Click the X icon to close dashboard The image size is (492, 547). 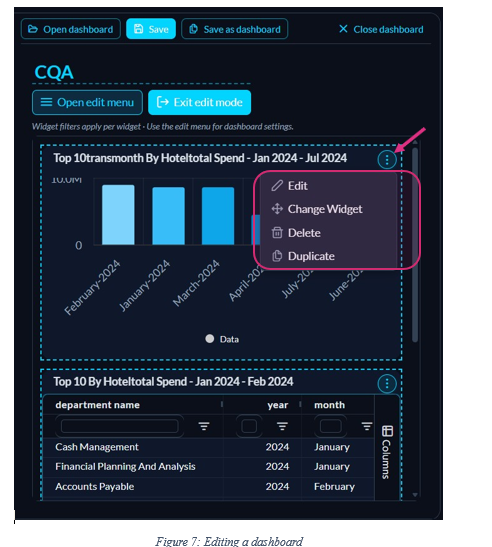(x=343, y=29)
